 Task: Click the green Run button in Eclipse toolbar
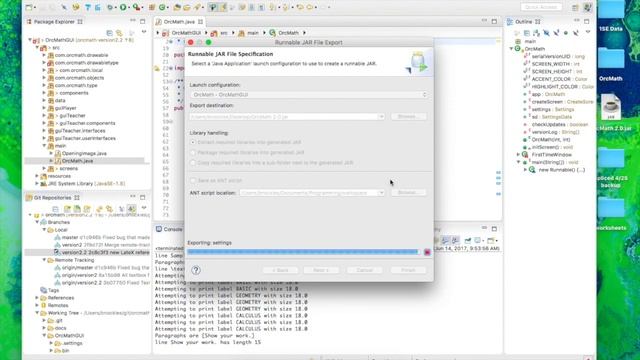pyautogui.click(x=123, y=7)
